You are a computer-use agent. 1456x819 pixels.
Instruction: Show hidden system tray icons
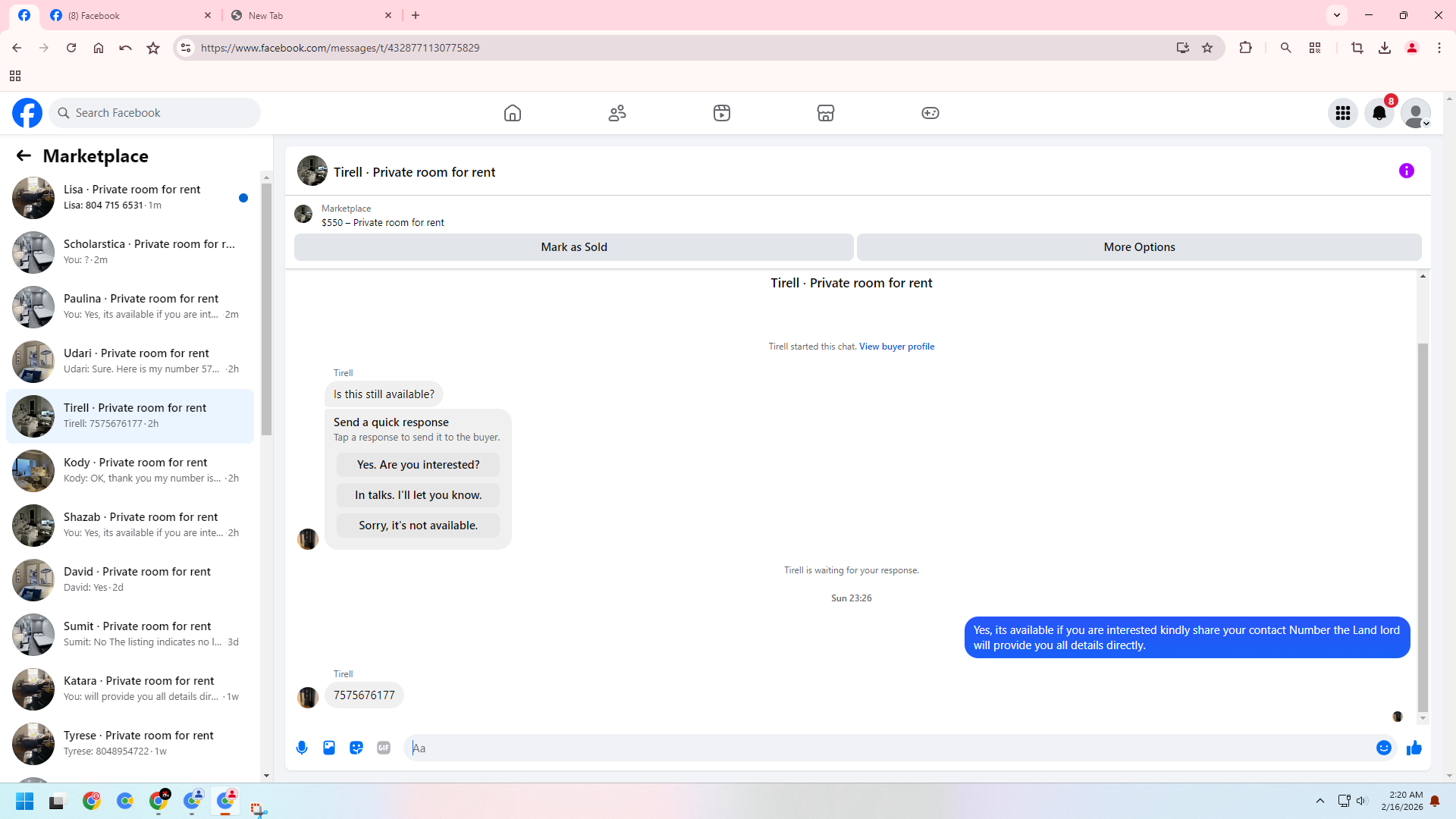tap(1320, 801)
